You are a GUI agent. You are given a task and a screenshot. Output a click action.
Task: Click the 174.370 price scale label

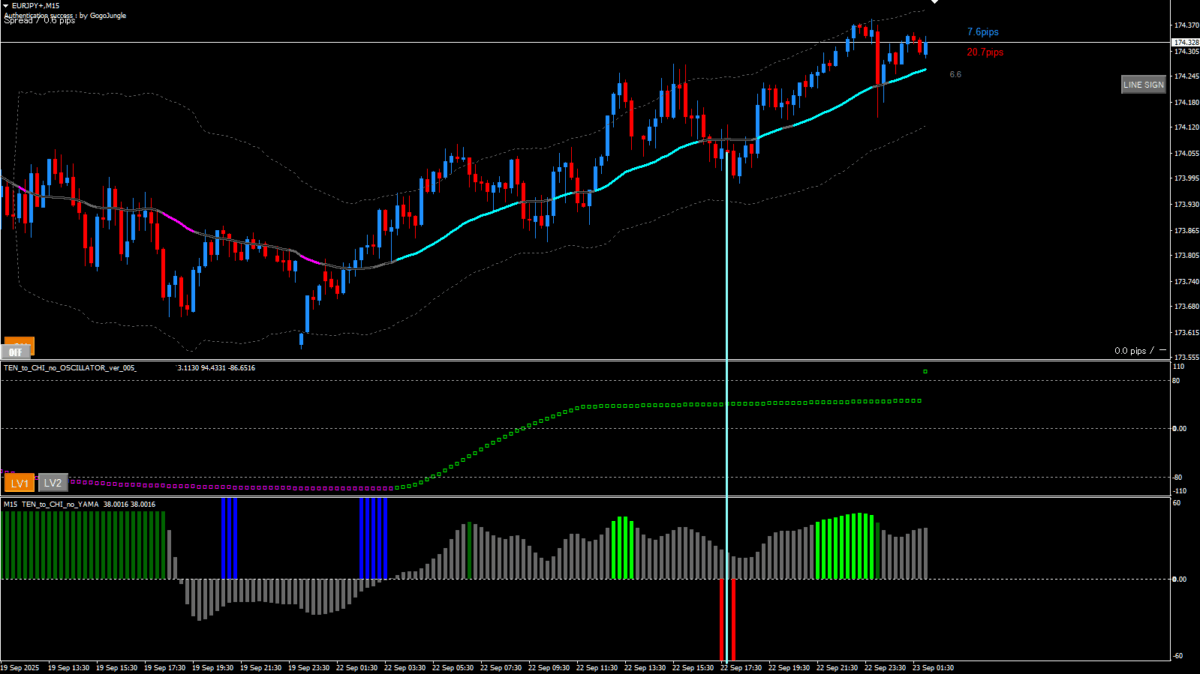point(1184,25)
